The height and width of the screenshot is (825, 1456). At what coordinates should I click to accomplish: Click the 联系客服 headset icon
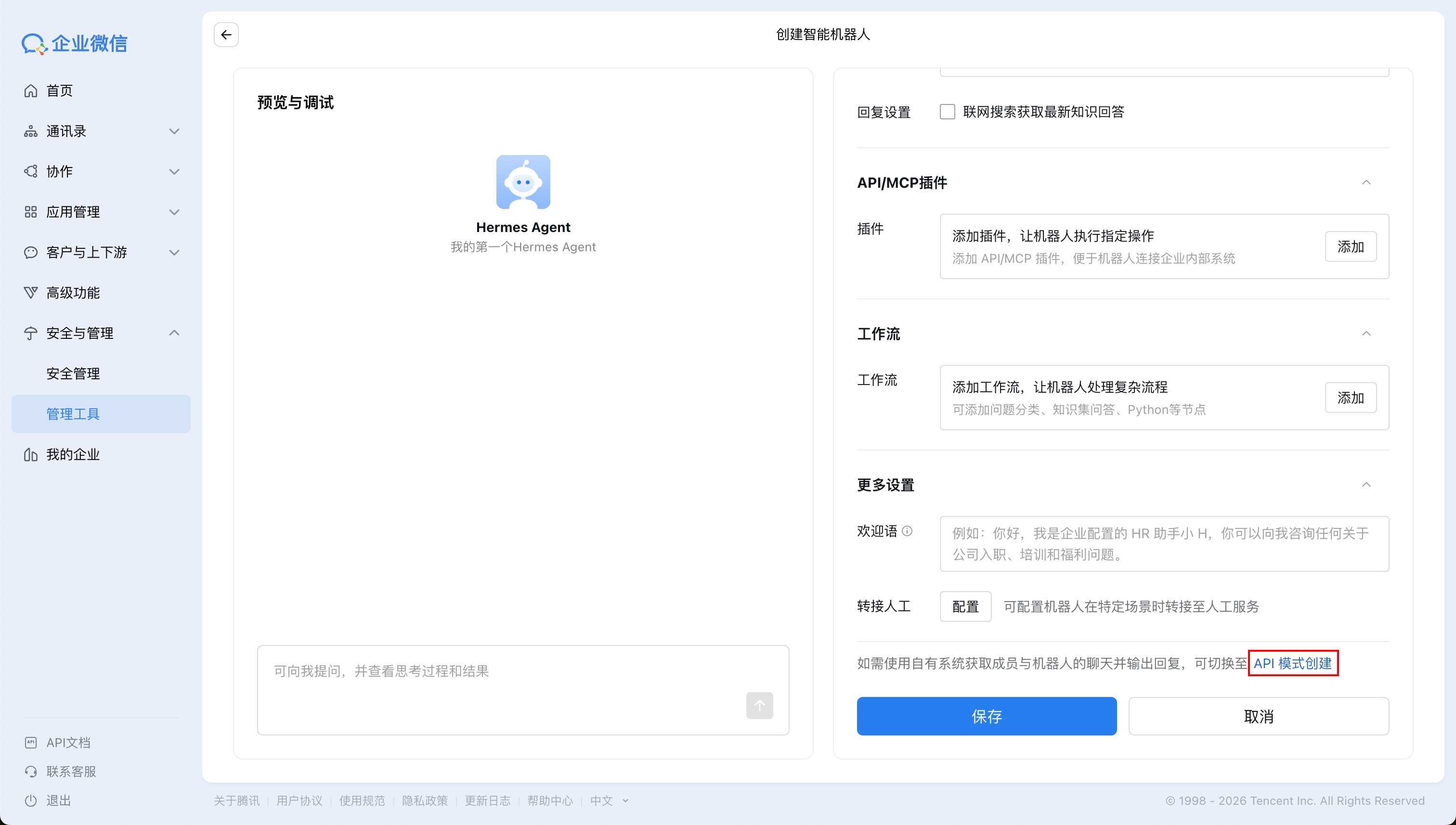31,771
